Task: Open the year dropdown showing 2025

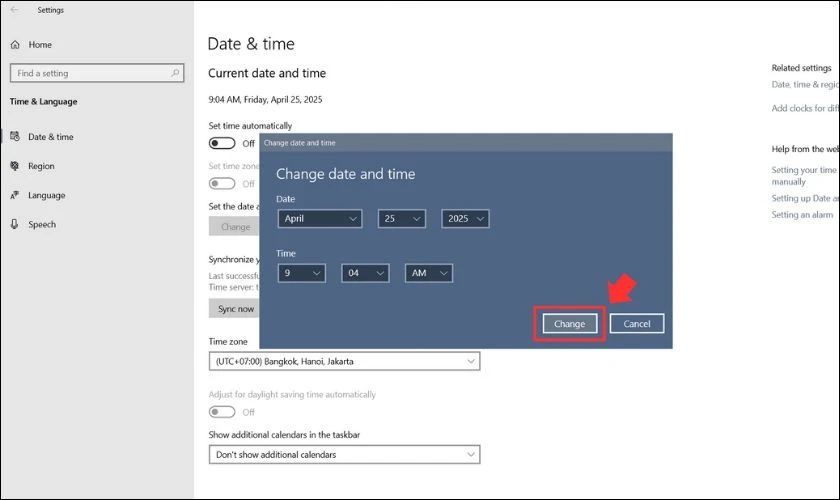Action: pos(465,219)
